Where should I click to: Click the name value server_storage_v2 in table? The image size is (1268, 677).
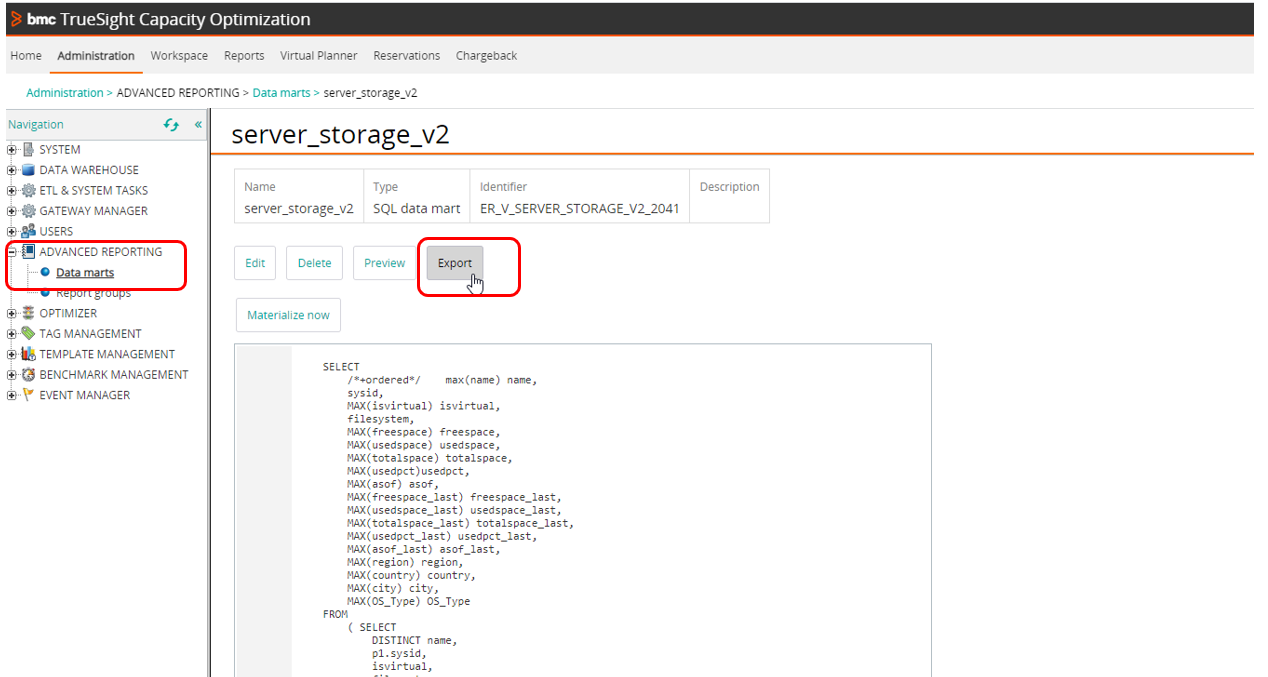pyautogui.click(x=299, y=209)
